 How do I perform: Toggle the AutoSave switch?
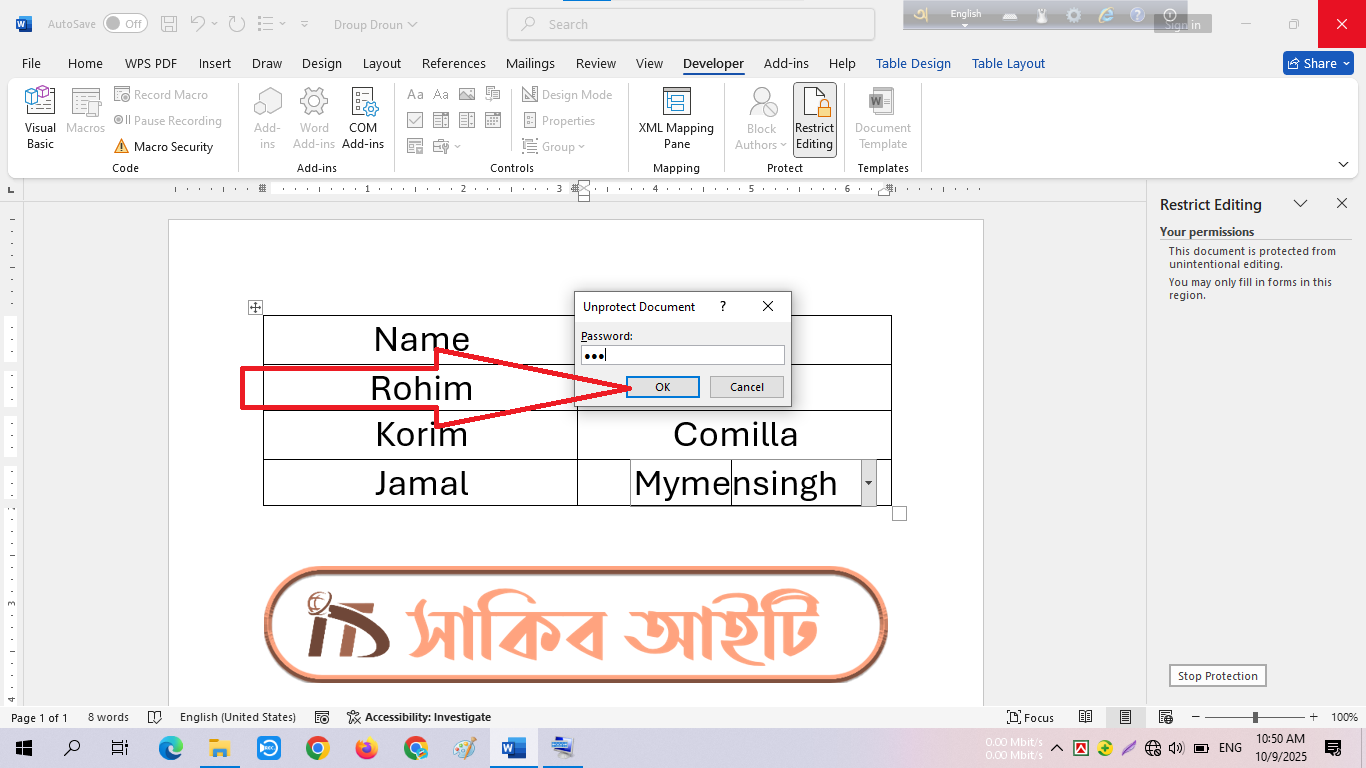pos(124,24)
